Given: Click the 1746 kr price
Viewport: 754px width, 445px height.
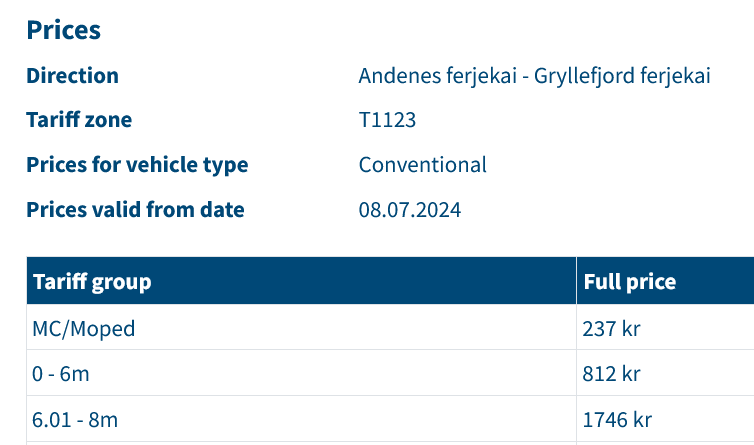Looking at the screenshot, I should [x=615, y=420].
